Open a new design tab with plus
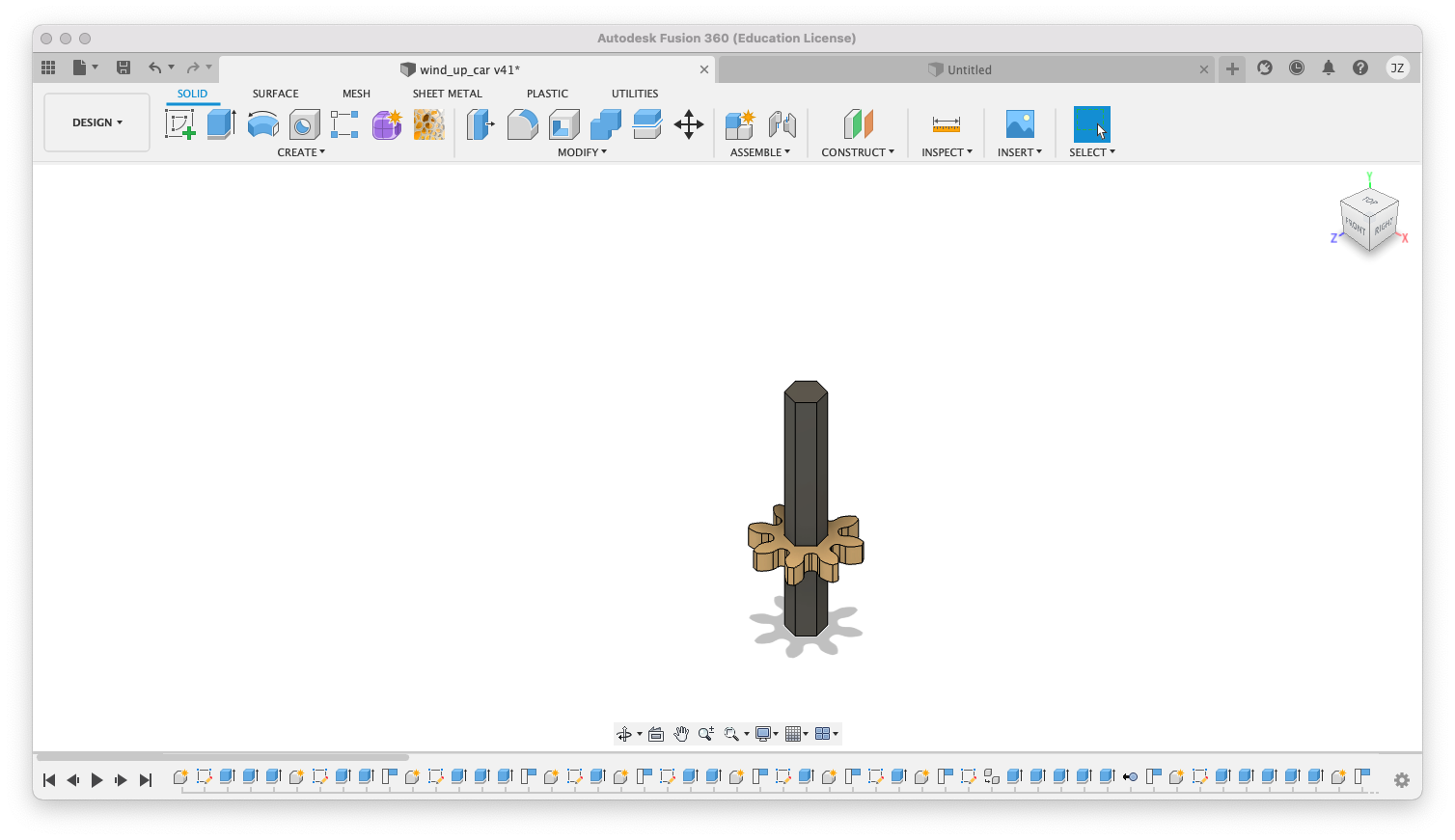This screenshot has height=840, width=1455. (x=1232, y=68)
